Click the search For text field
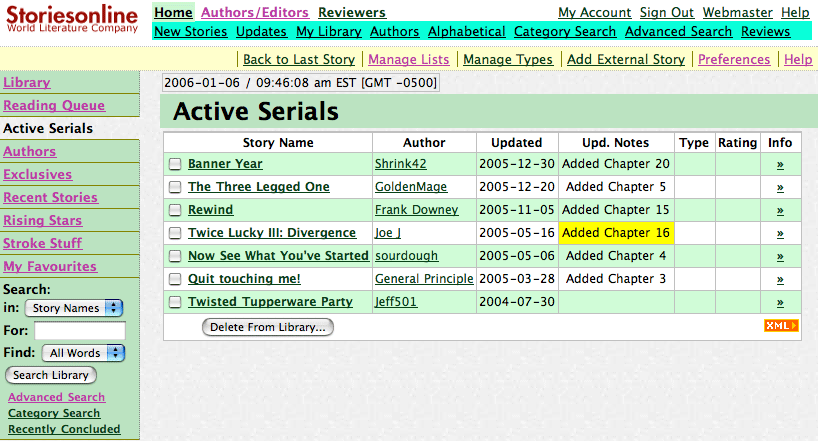This screenshot has height=441, width=818. point(80,330)
